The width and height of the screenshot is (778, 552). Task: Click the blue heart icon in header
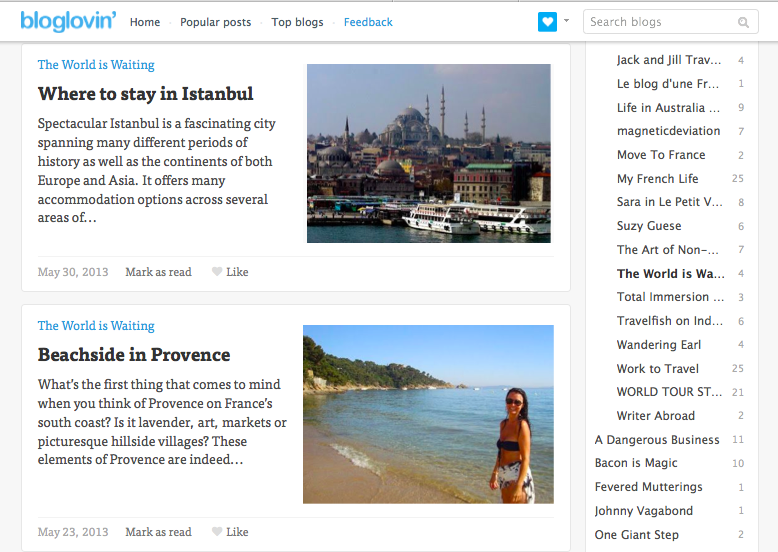click(547, 21)
